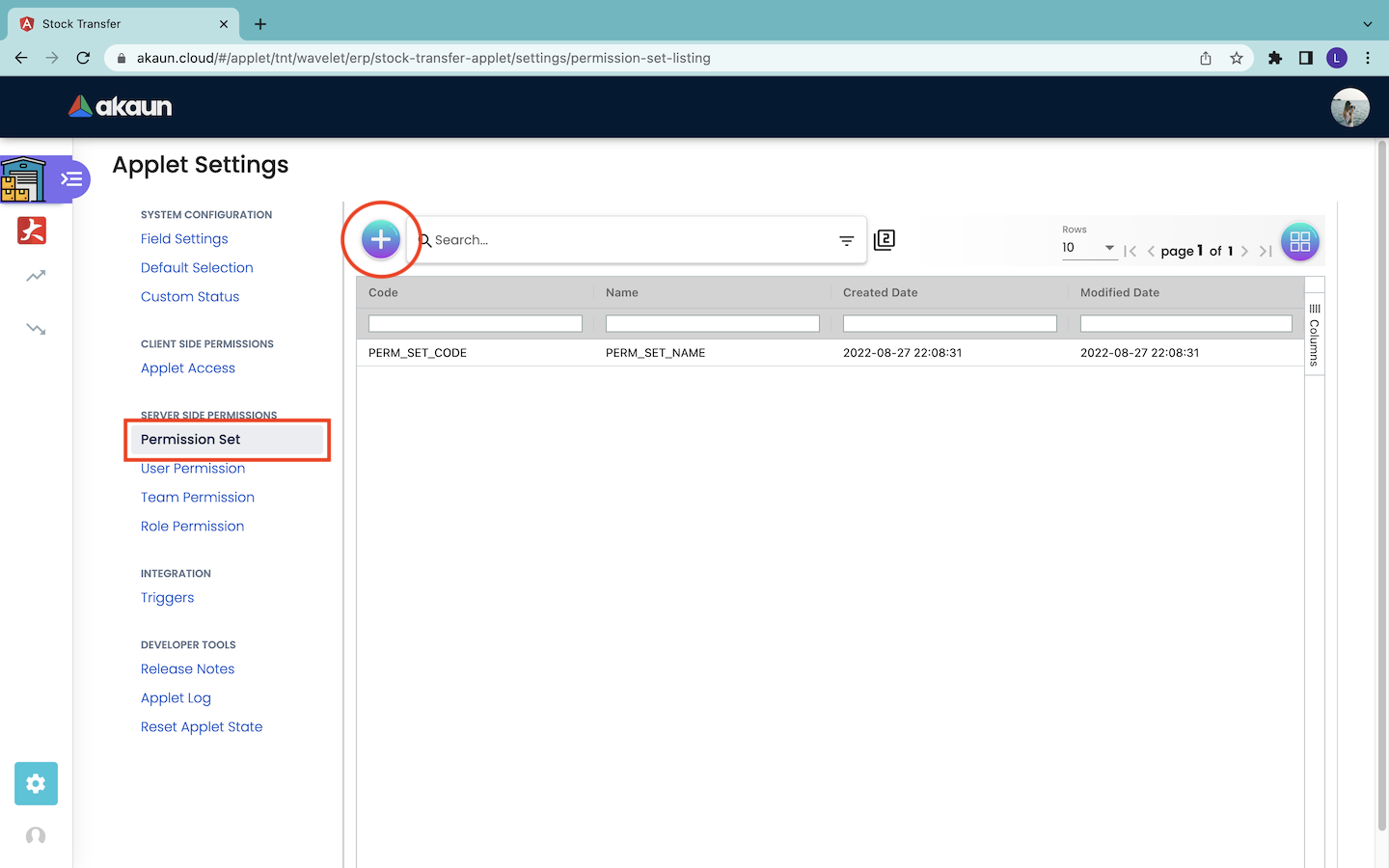Open the User Permission link
The image size is (1389, 868).
click(193, 469)
